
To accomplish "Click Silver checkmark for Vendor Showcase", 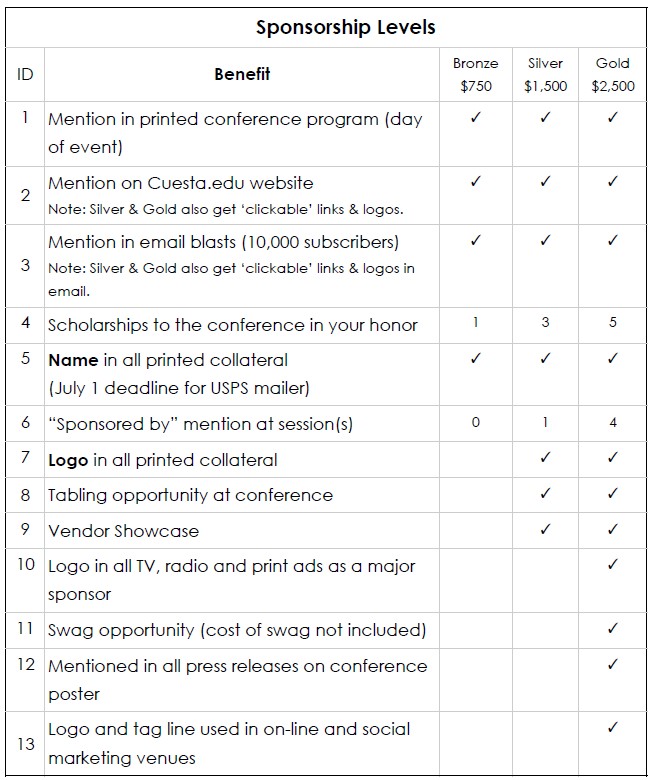I will tap(545, 529).
